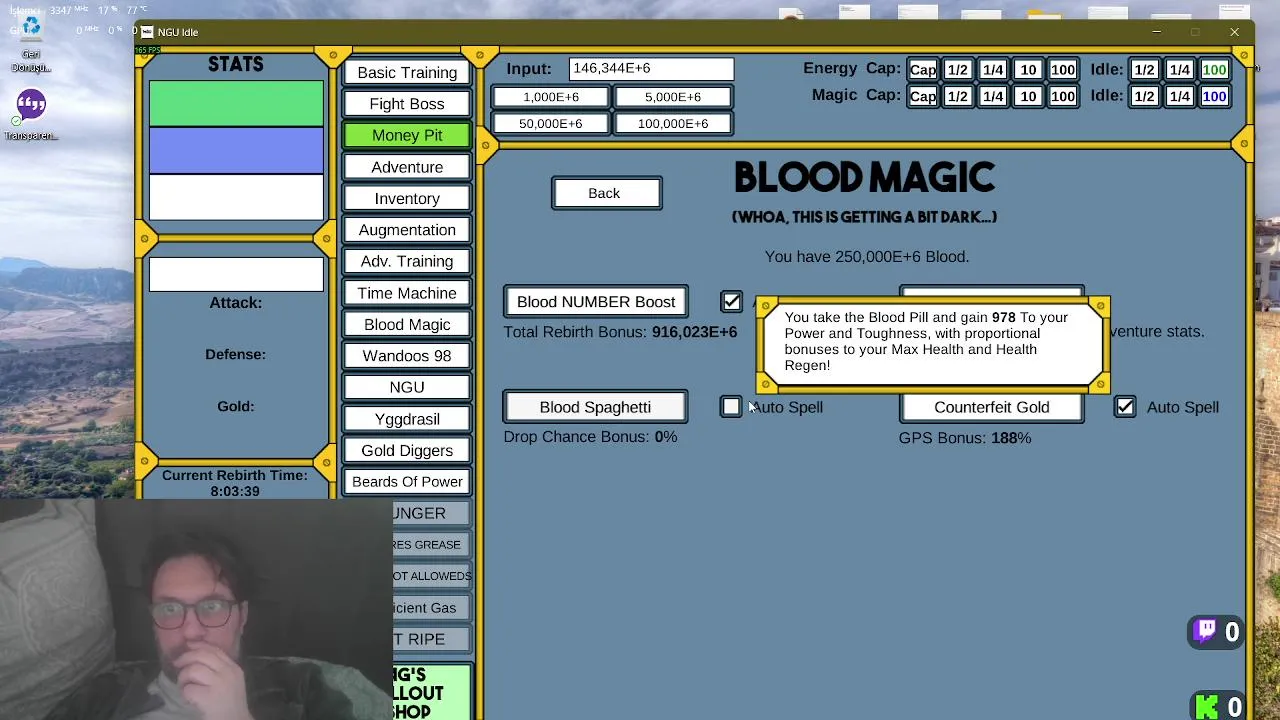Enable Auto Spell for Blood Spaghetti

tap(732, 407)
